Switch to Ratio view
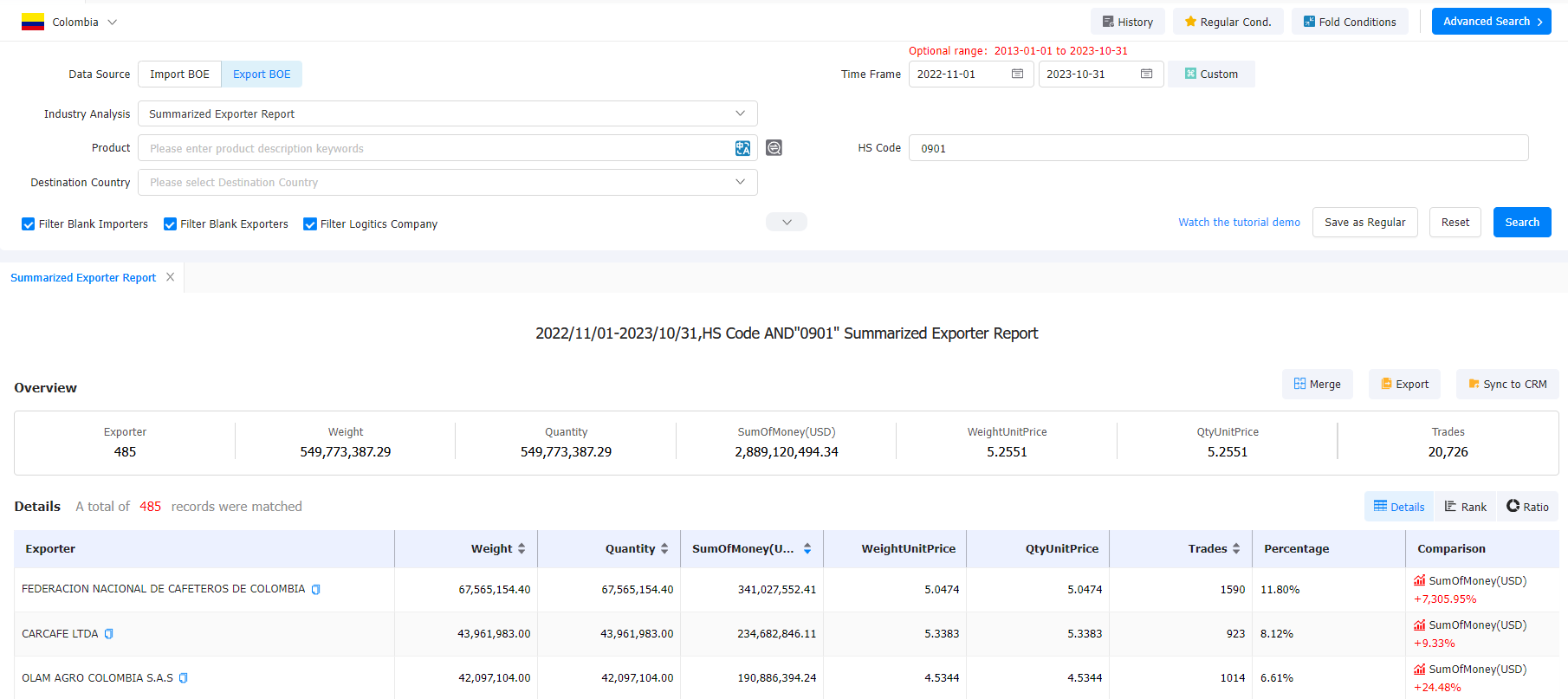The width and height of the screenshot is (1568, 699). click(x=1527, y=507)
